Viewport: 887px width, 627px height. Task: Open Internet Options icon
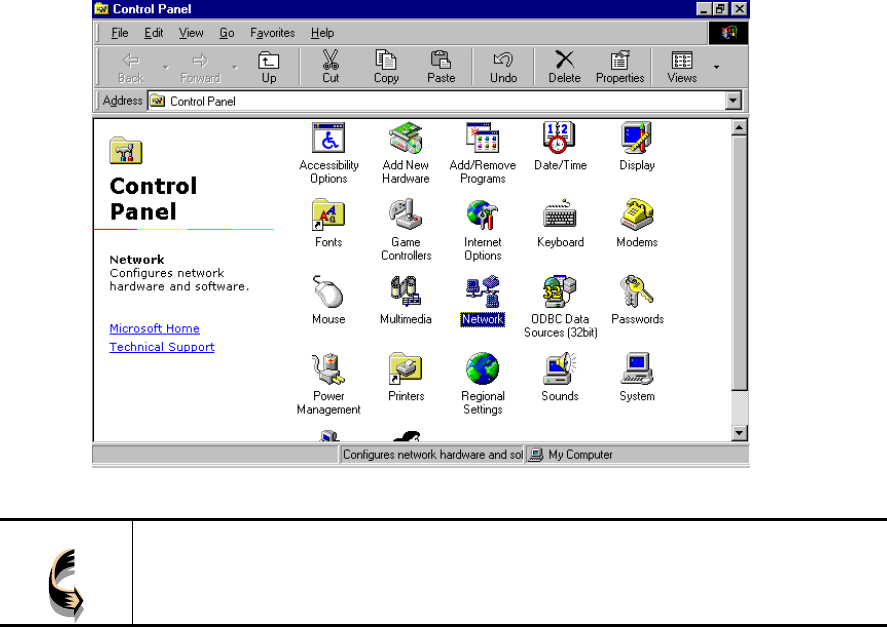pos(483,230)
